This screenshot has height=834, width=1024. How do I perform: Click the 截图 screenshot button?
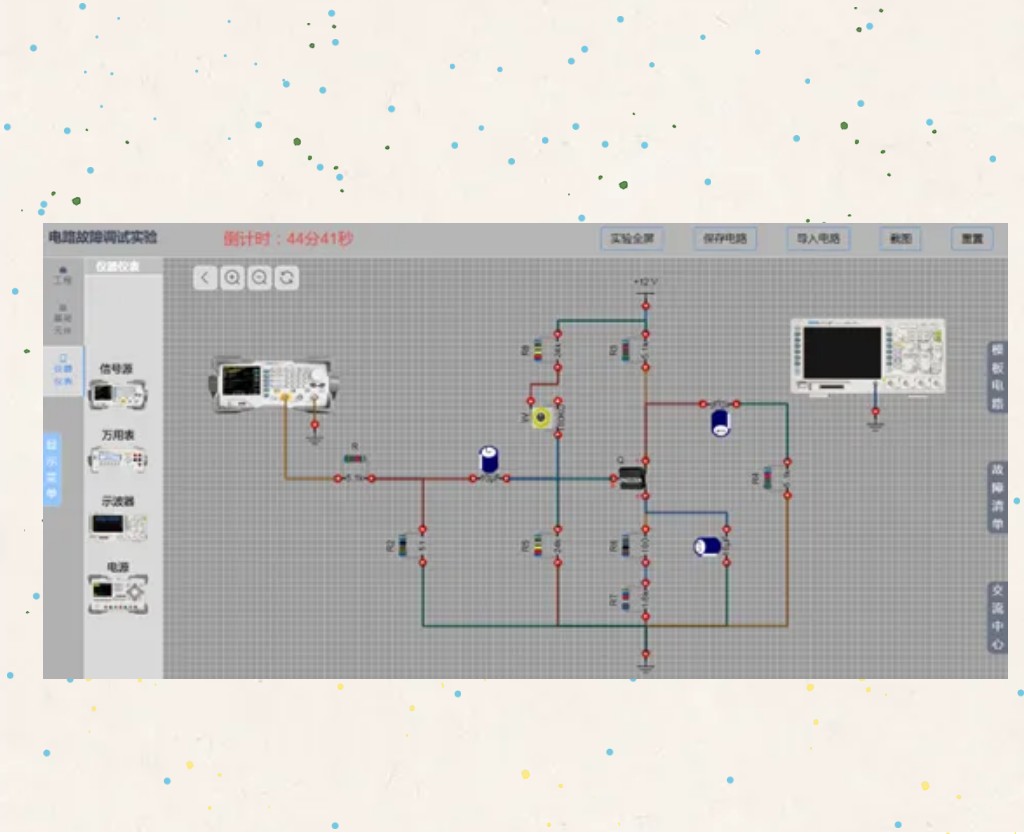point(900,239)
